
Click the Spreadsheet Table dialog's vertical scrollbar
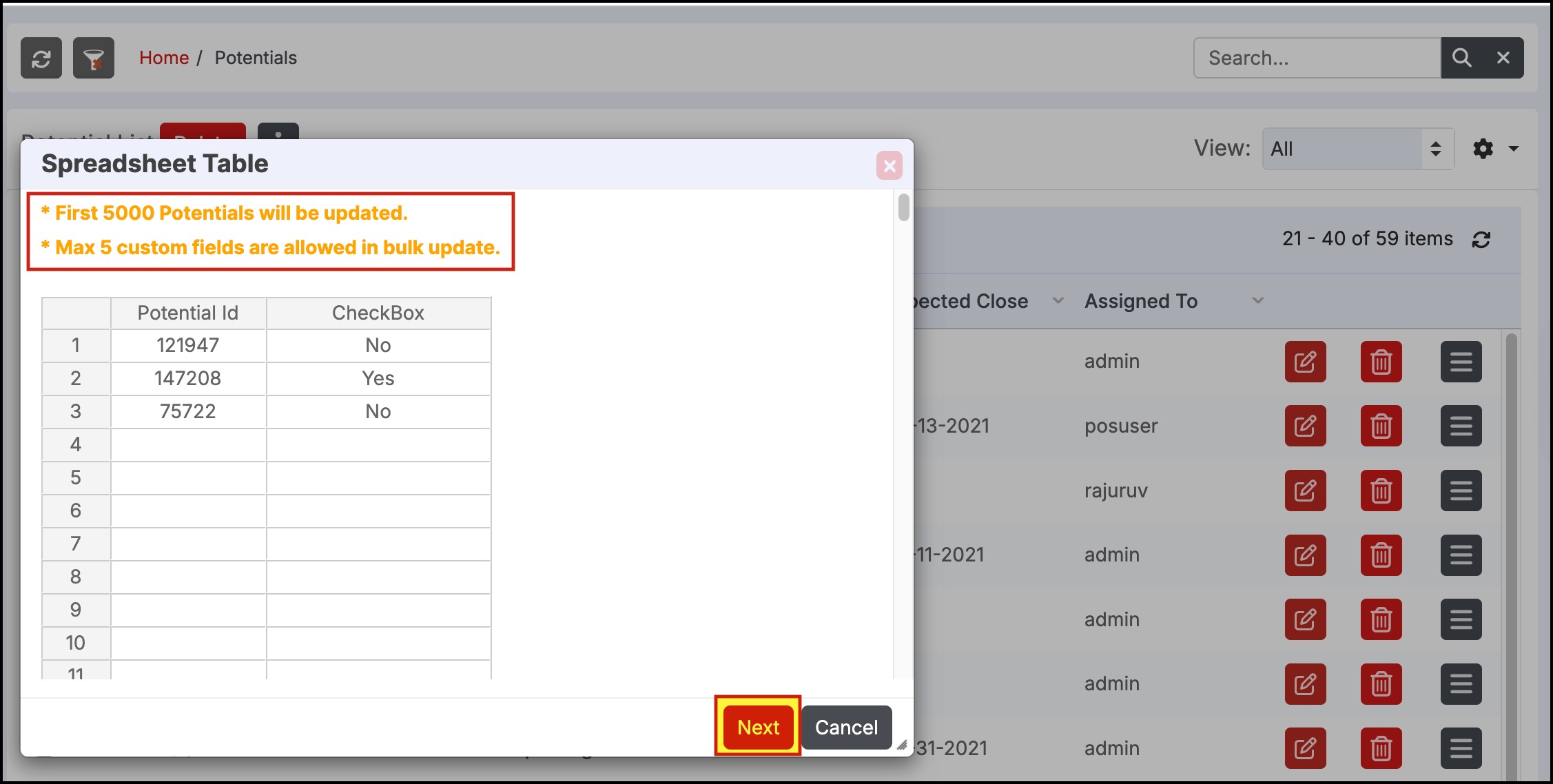[903, 208]
